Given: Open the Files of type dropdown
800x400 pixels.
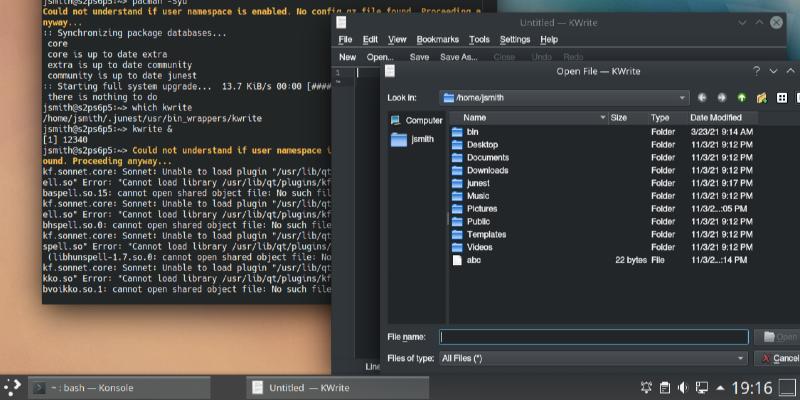Looking at the screenshot, I should point(741,358).
